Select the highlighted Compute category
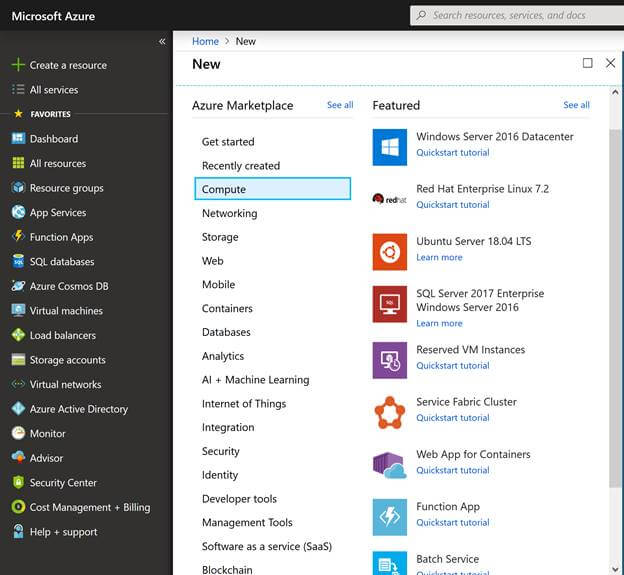 point(273,189)
